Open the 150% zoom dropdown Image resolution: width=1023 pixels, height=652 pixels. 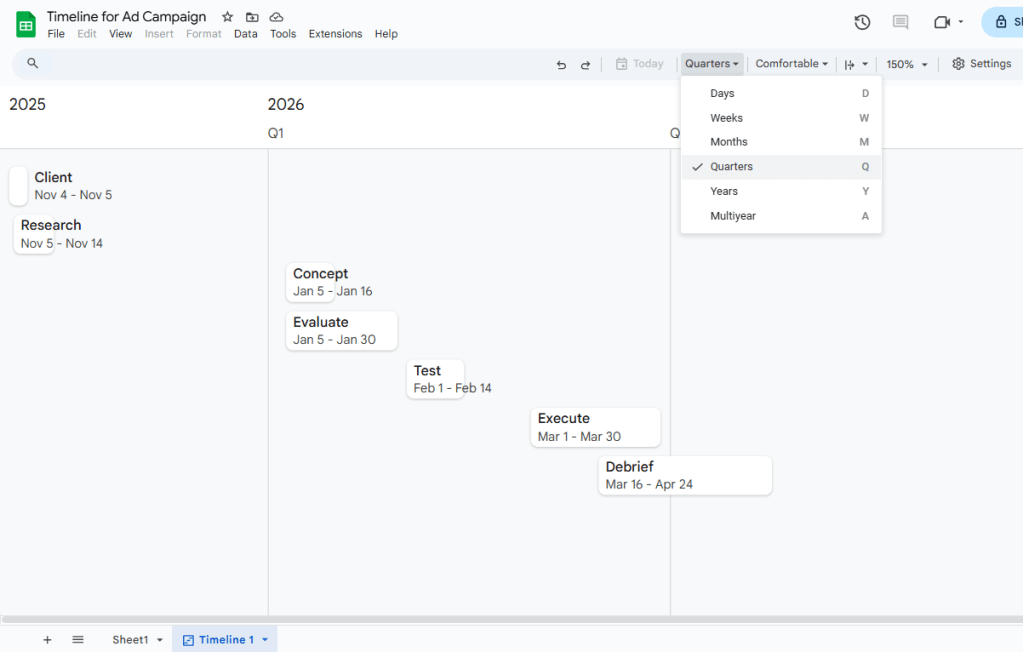(x=905, y=63)
